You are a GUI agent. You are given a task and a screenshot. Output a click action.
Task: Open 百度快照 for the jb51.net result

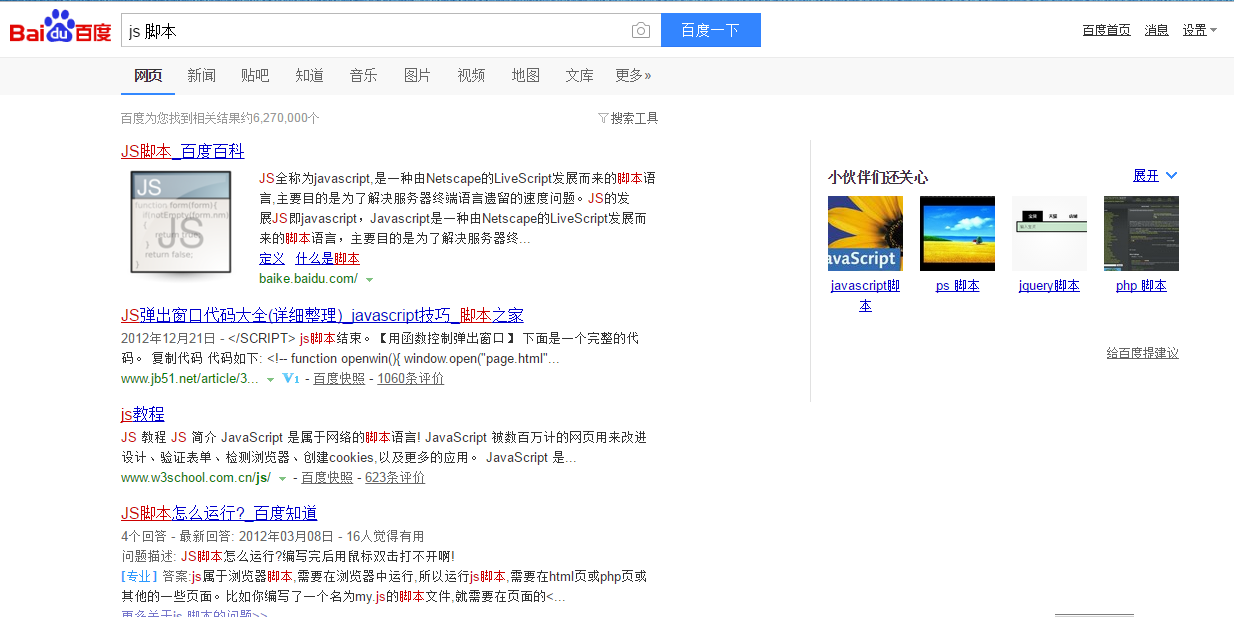[x=339, y=379]
